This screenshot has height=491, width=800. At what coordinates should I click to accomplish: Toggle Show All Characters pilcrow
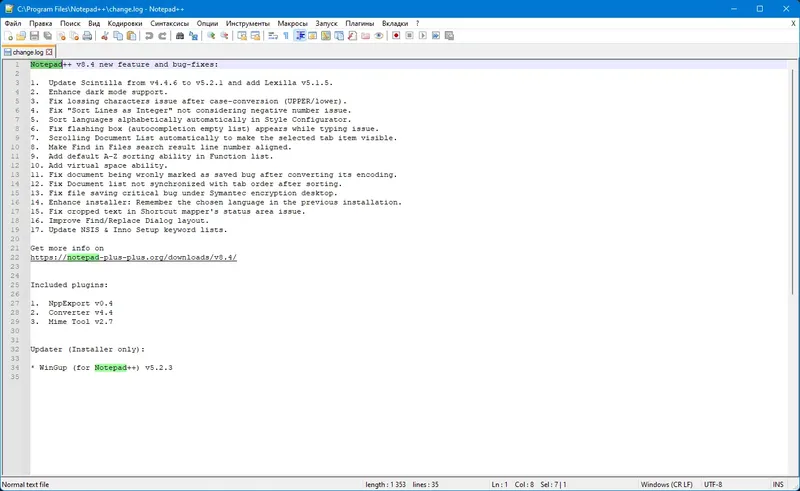point(286,36)
